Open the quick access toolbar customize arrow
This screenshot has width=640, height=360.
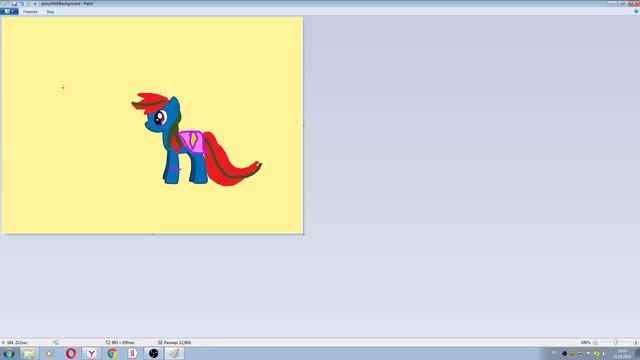[x=35, y=4]
